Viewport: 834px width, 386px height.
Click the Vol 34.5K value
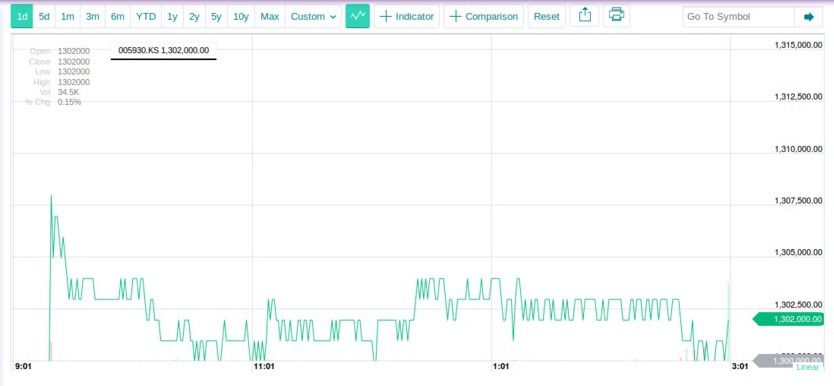[x=69, y=92]
